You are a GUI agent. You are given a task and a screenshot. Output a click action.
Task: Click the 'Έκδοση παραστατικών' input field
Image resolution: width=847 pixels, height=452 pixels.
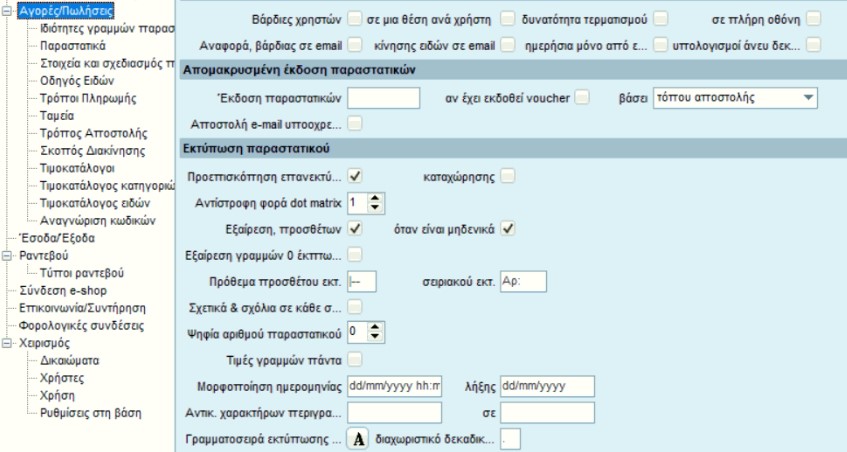point(384,98)
